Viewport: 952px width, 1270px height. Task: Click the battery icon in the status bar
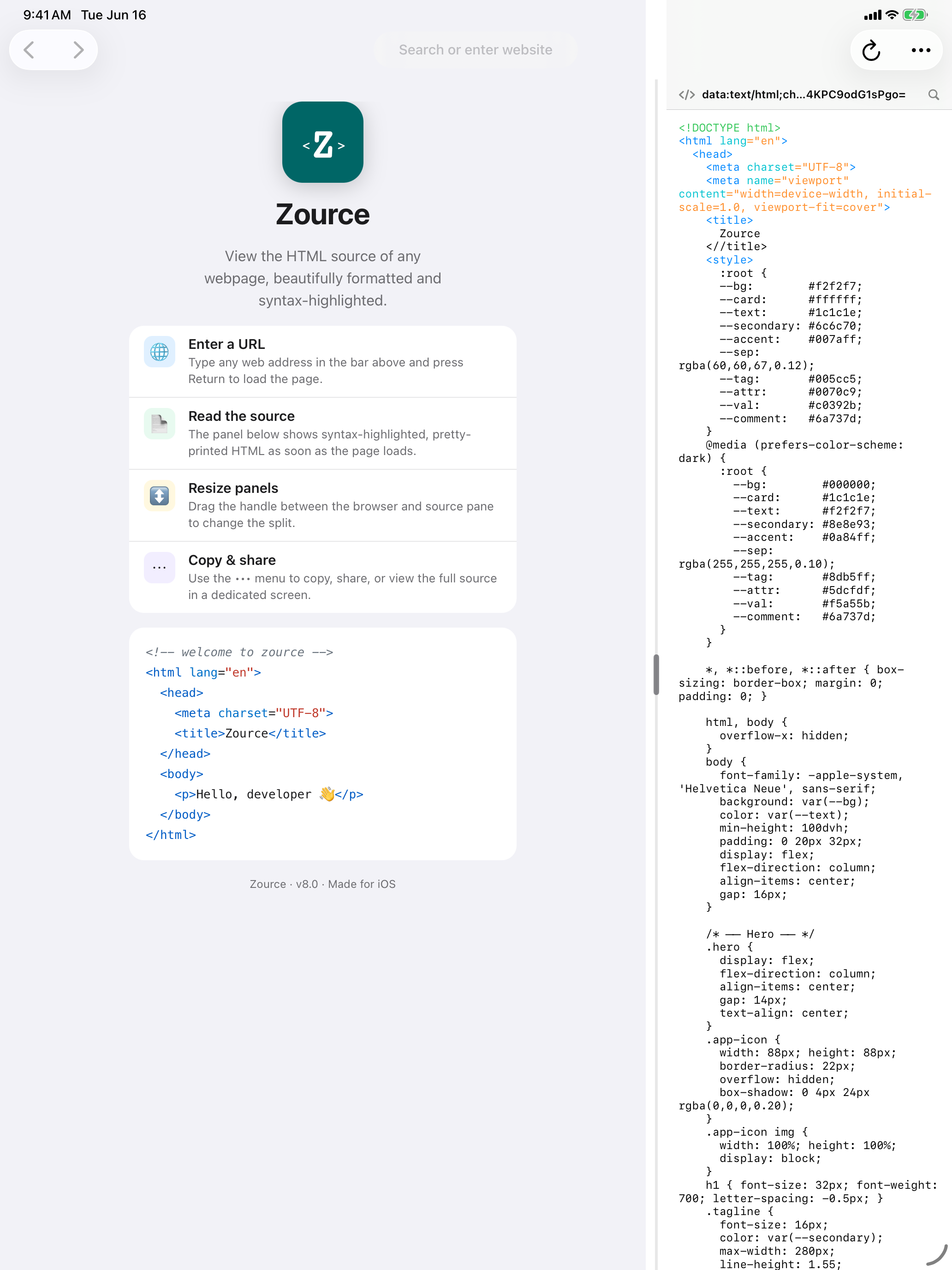(915, 15)
